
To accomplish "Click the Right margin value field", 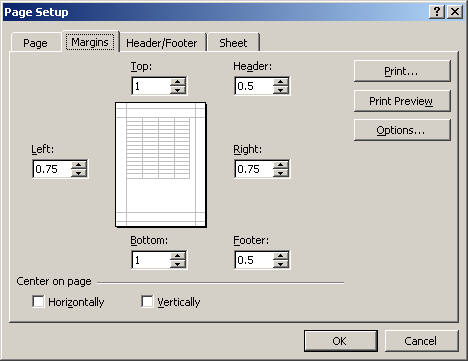I will pos(254,169).
